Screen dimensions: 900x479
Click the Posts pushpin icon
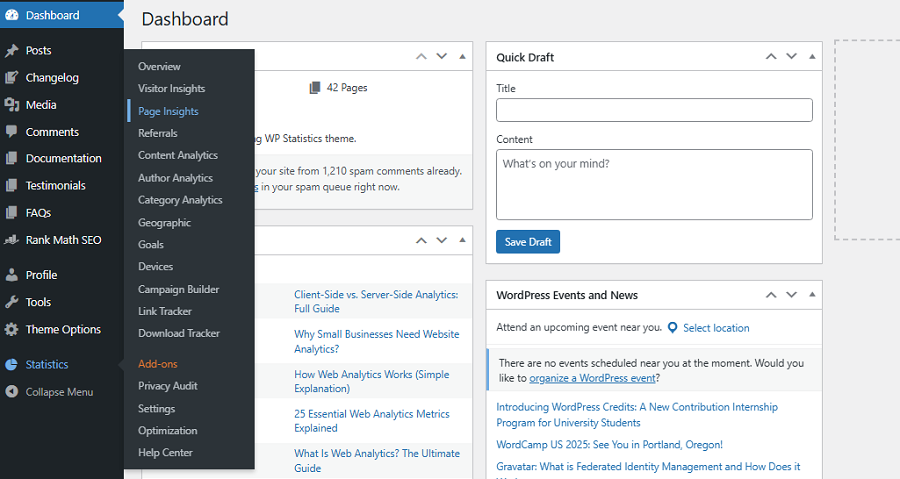[x=12, y=50]
